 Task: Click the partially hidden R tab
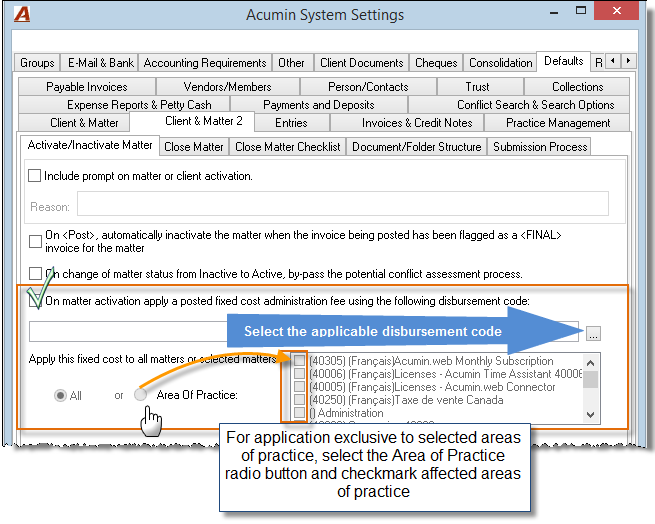pos(598,63)
